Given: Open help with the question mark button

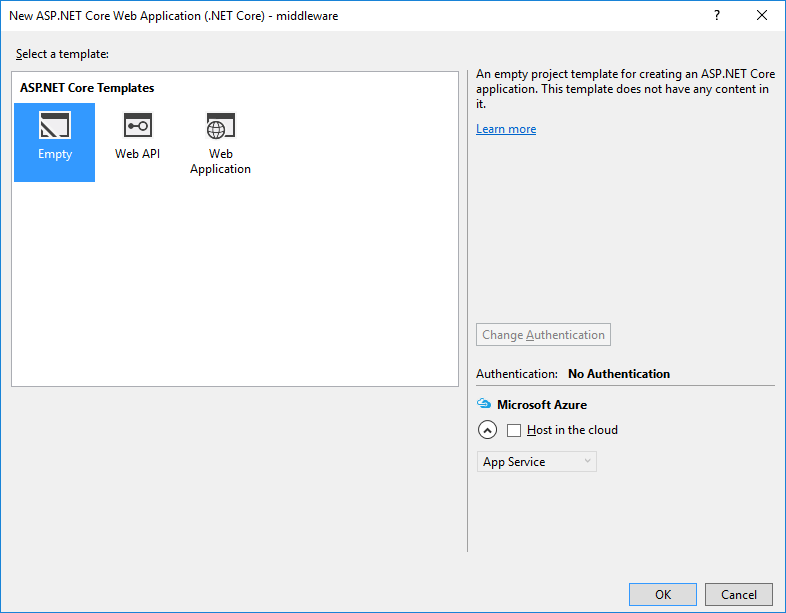Looking at the screenshot, I should [716, 16].
